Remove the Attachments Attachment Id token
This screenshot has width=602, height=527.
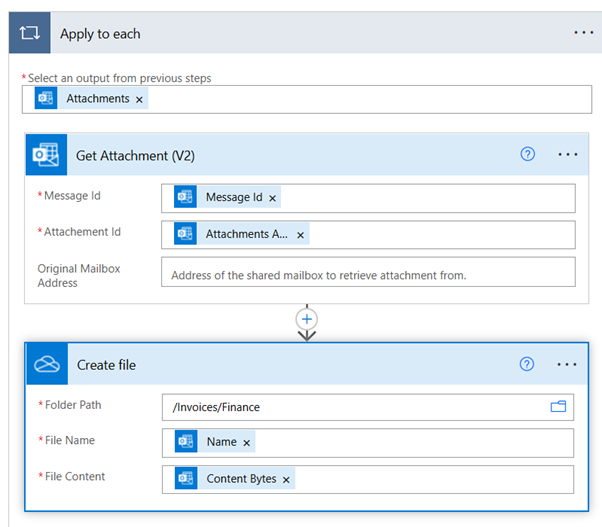point(299,235)
